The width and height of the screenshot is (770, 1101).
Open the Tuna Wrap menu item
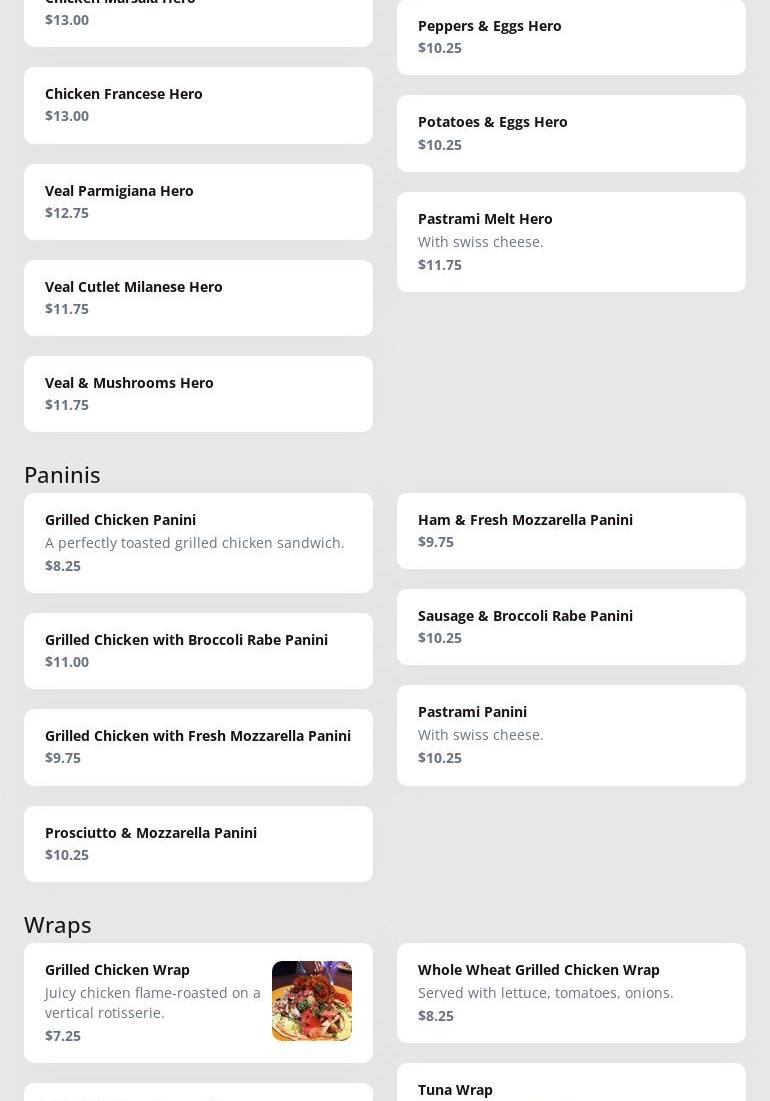click(571, 1086)
